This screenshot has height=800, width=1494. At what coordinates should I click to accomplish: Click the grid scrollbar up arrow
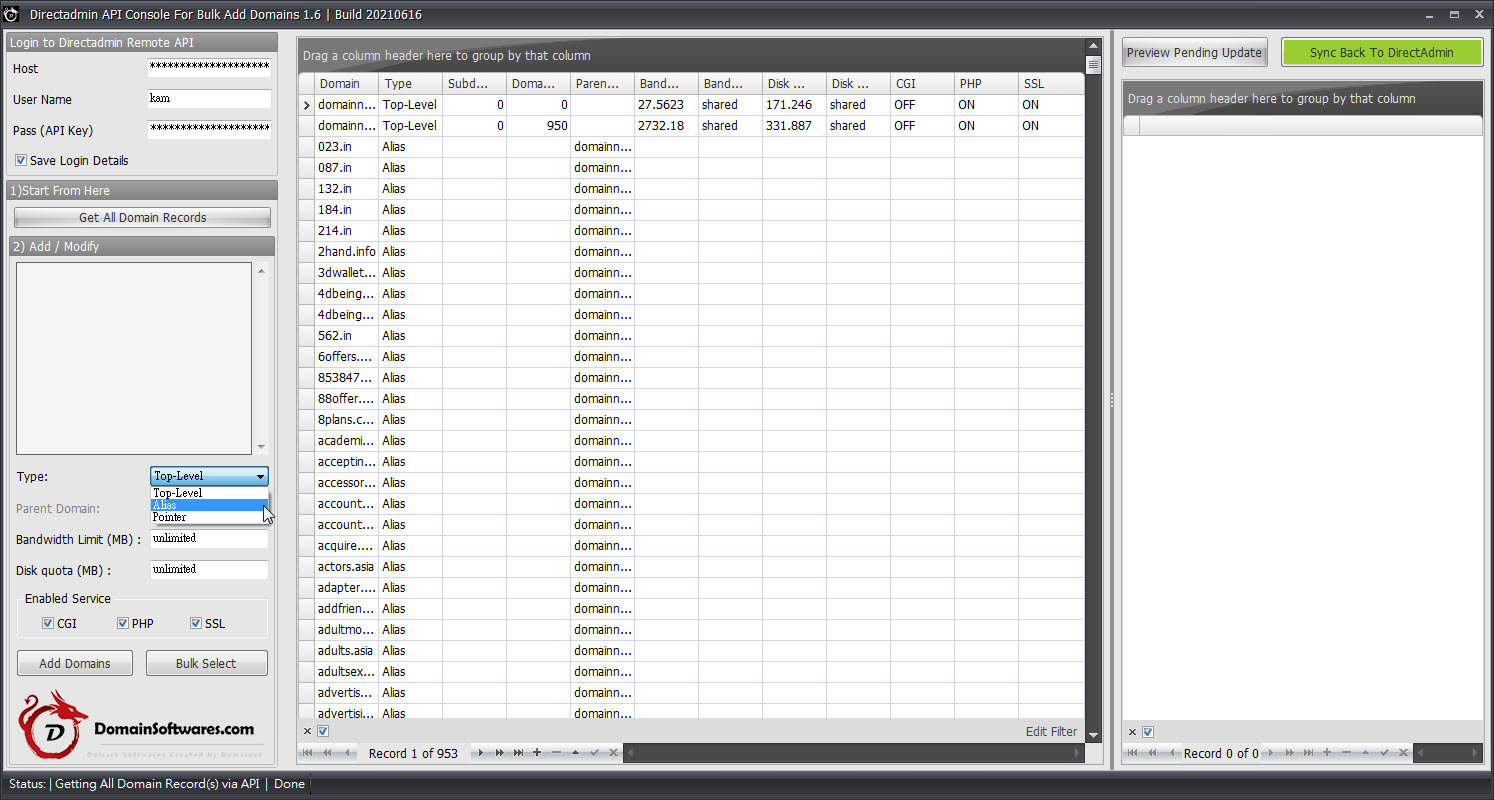(x=1092, y=44)
